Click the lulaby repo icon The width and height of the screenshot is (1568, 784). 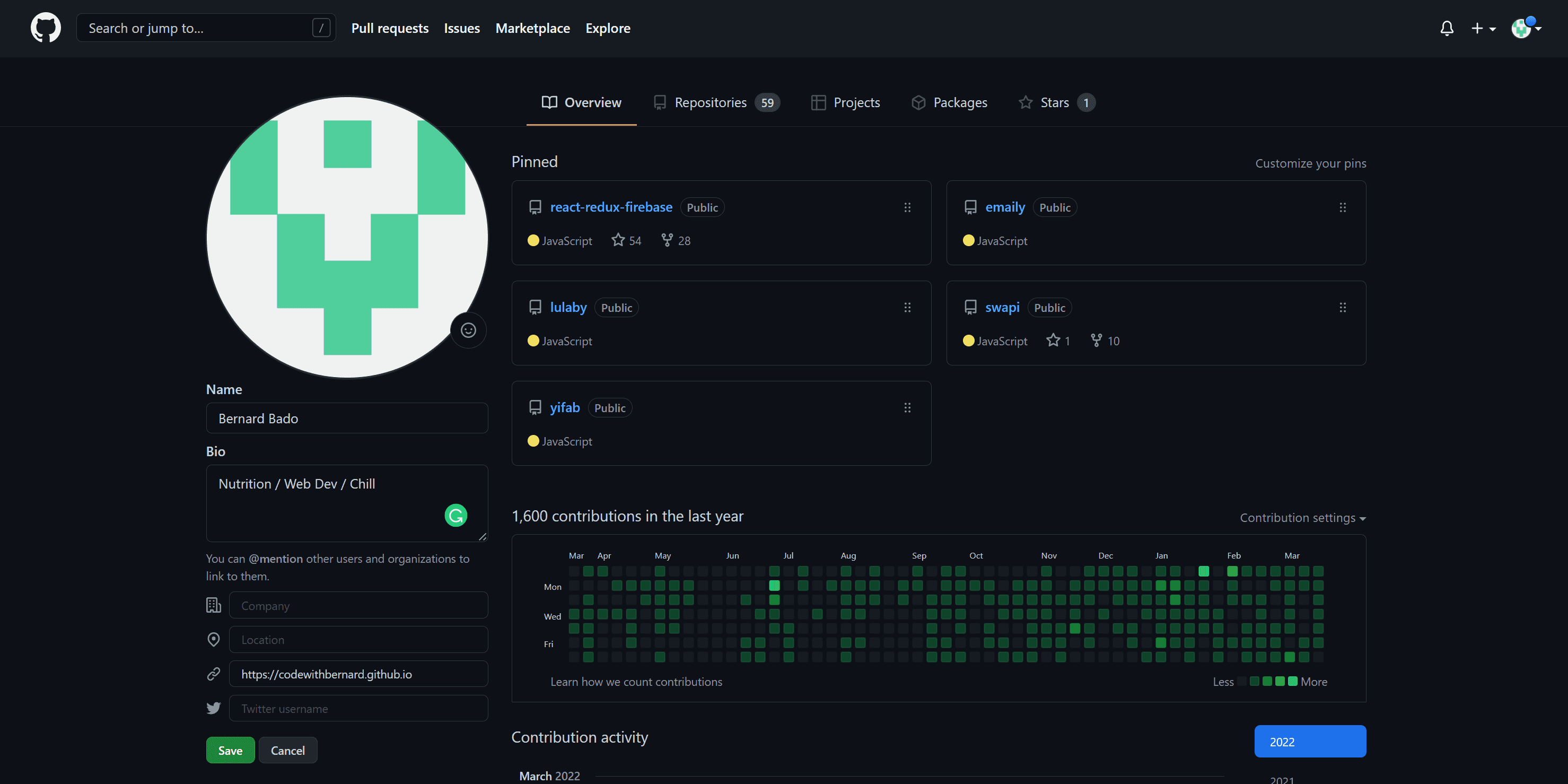pos(535,307)
